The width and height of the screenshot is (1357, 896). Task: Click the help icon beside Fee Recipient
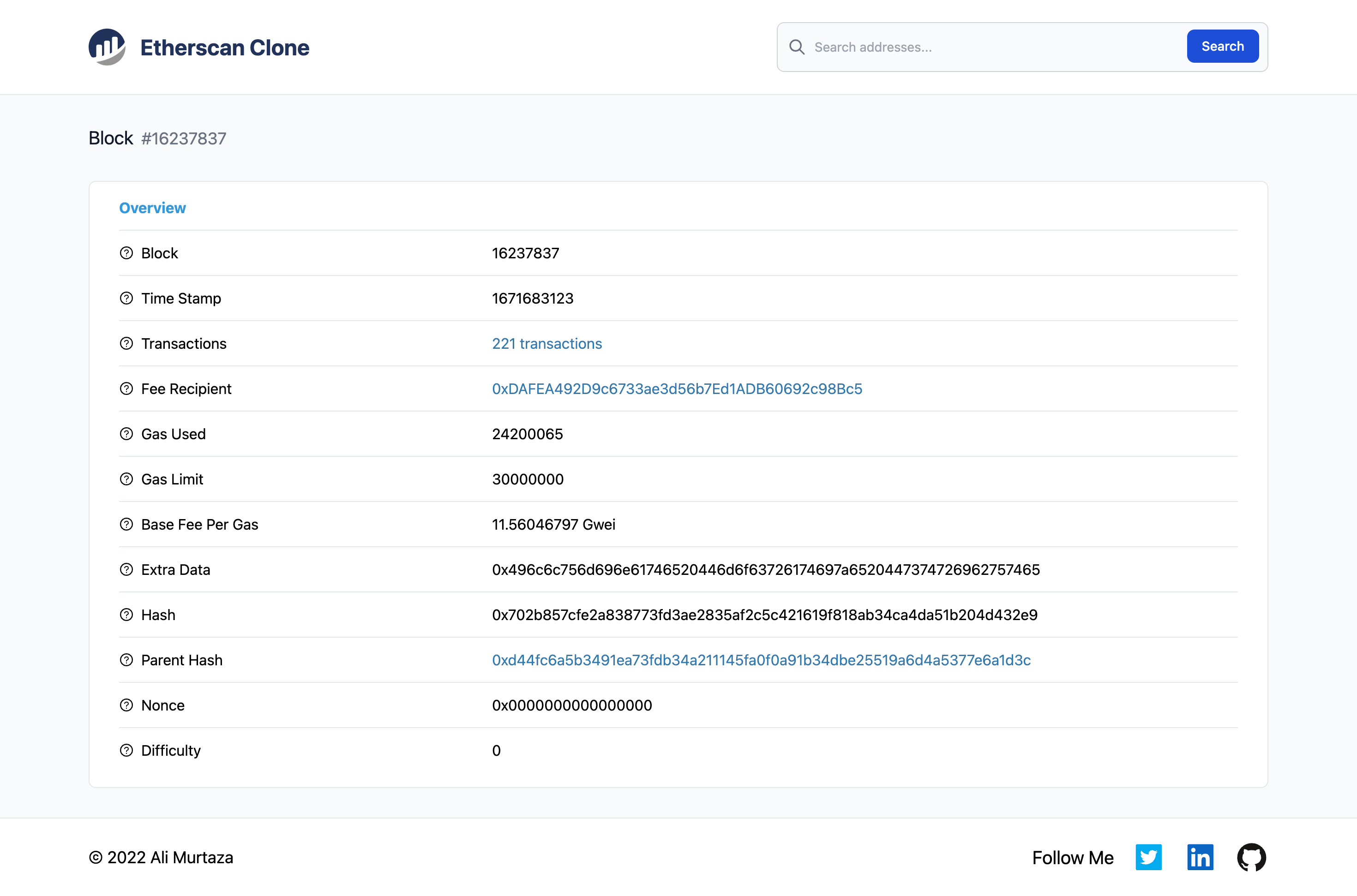[126, 388]
